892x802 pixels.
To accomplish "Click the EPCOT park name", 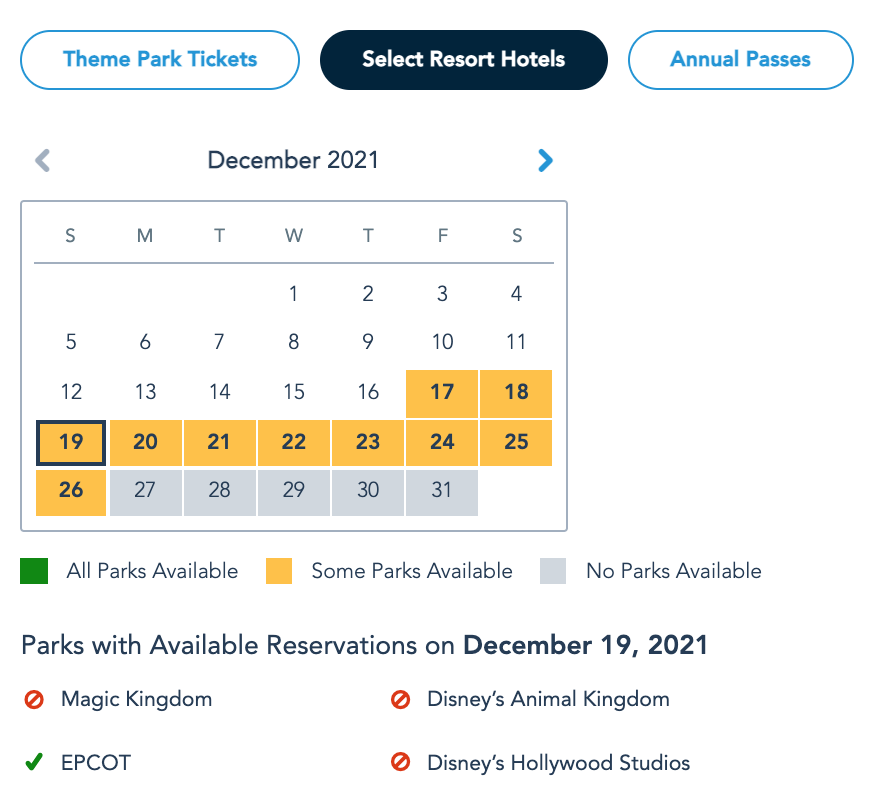I will [96, 763].
